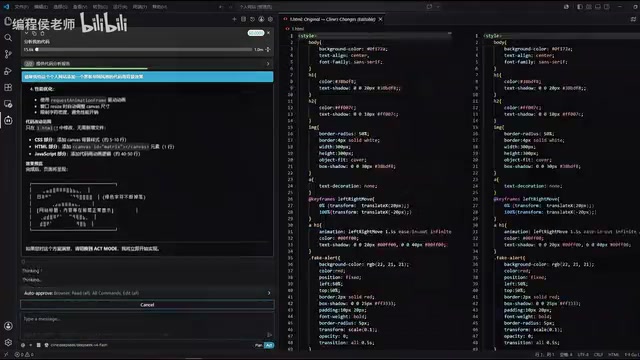Start a new Cline task with plus icon
The image size is (640, 360).
click(x=234, y=19)
